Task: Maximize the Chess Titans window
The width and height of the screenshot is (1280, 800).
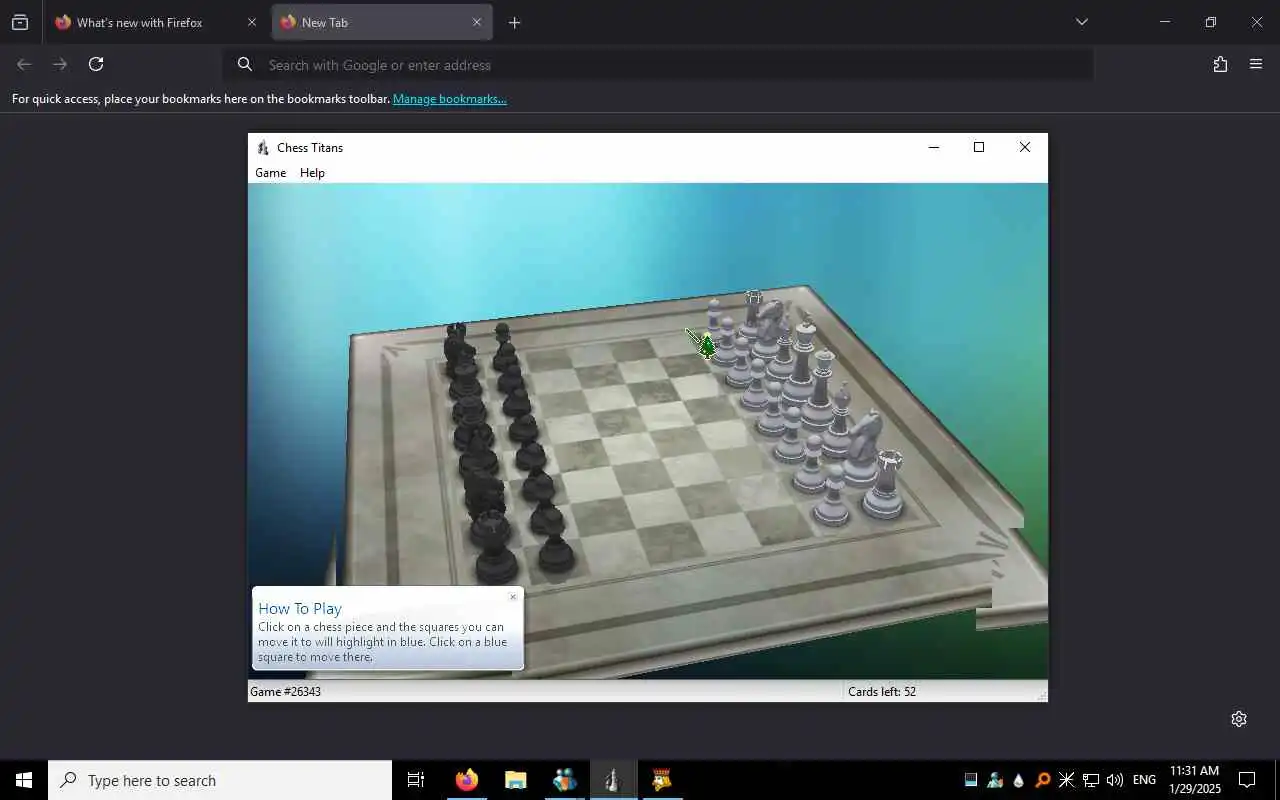Action: pos(979,147)
